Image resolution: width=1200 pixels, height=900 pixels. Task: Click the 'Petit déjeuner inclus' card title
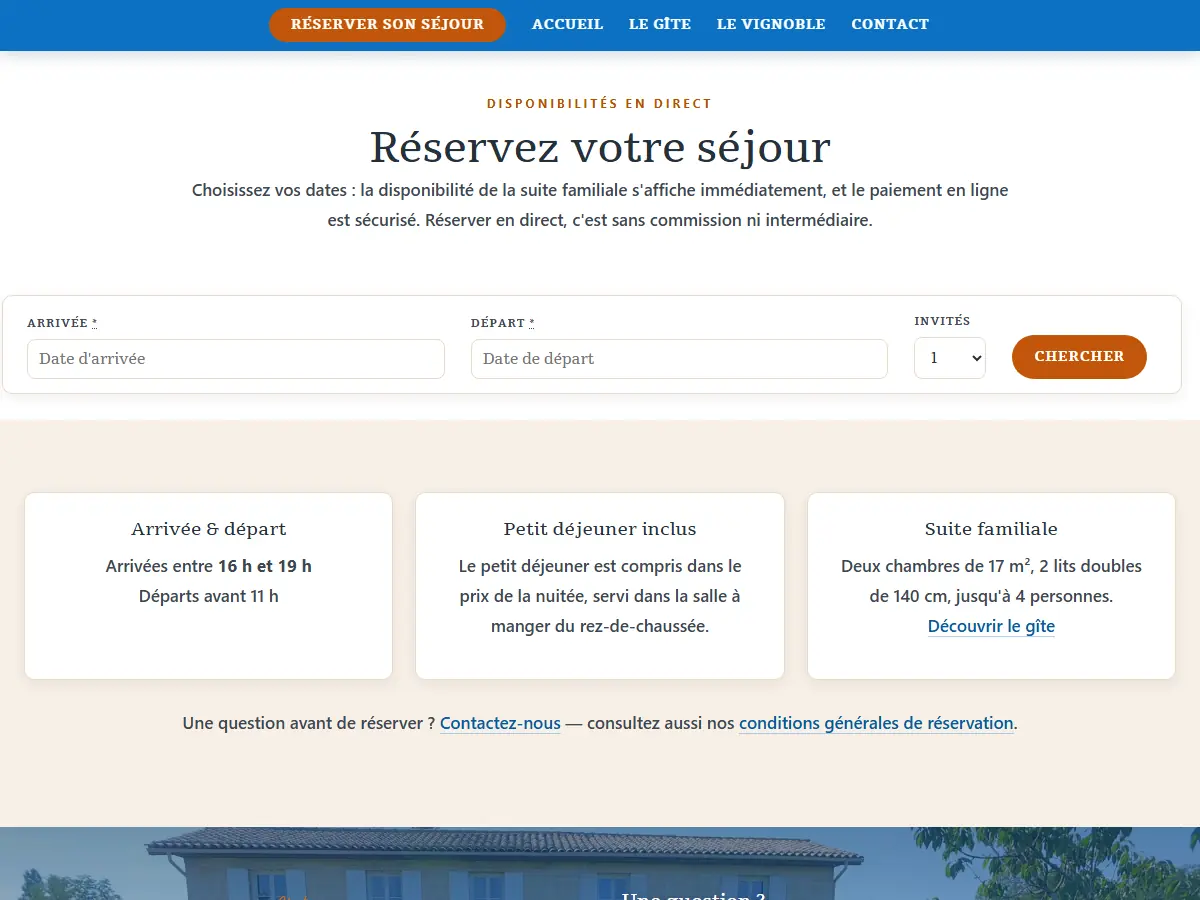coord(600,529)
